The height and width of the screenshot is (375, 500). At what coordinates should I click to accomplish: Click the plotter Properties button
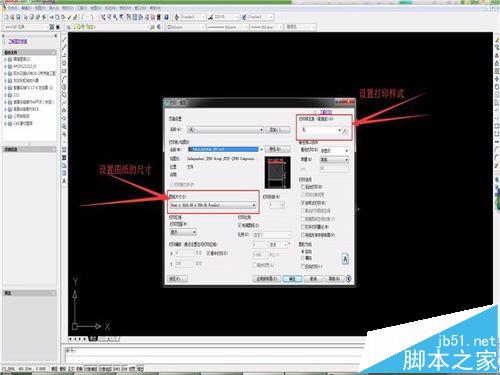point(278,149)
